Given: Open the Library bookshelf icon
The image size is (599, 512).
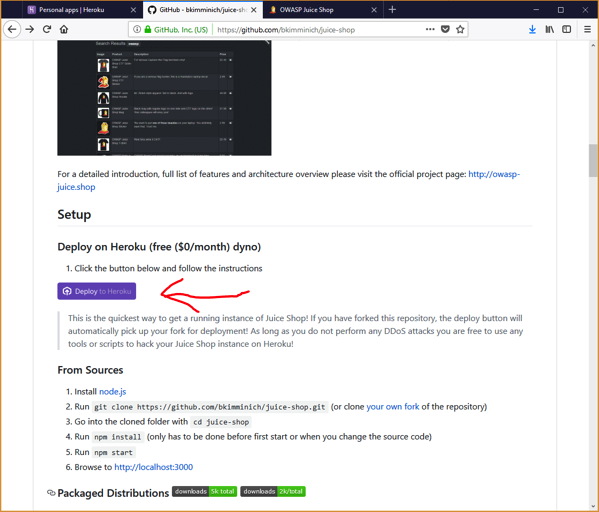Looking at the screenshot, I should (x=549, y=29).
